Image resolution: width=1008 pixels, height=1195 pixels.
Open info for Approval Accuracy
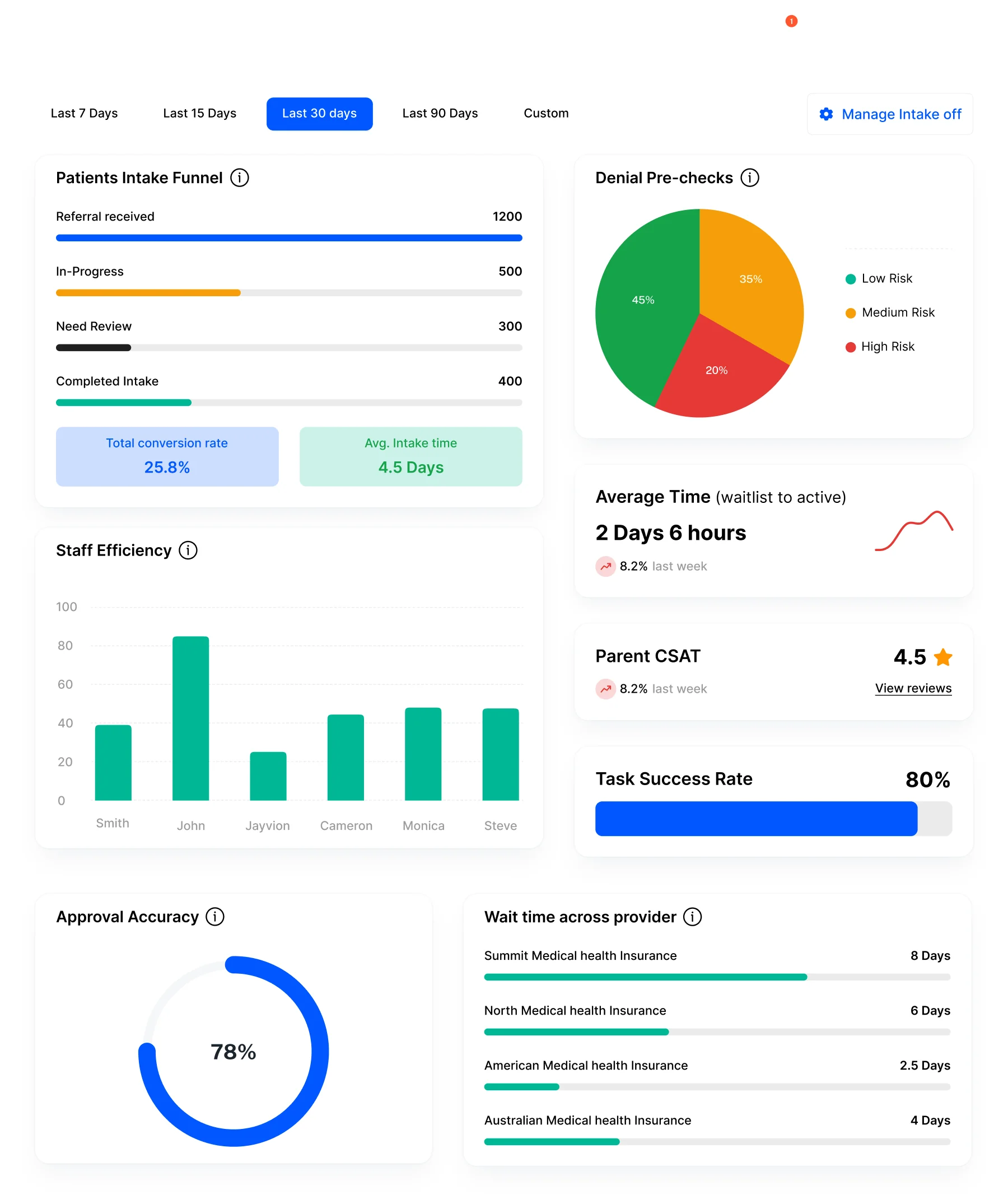[215, 917]
